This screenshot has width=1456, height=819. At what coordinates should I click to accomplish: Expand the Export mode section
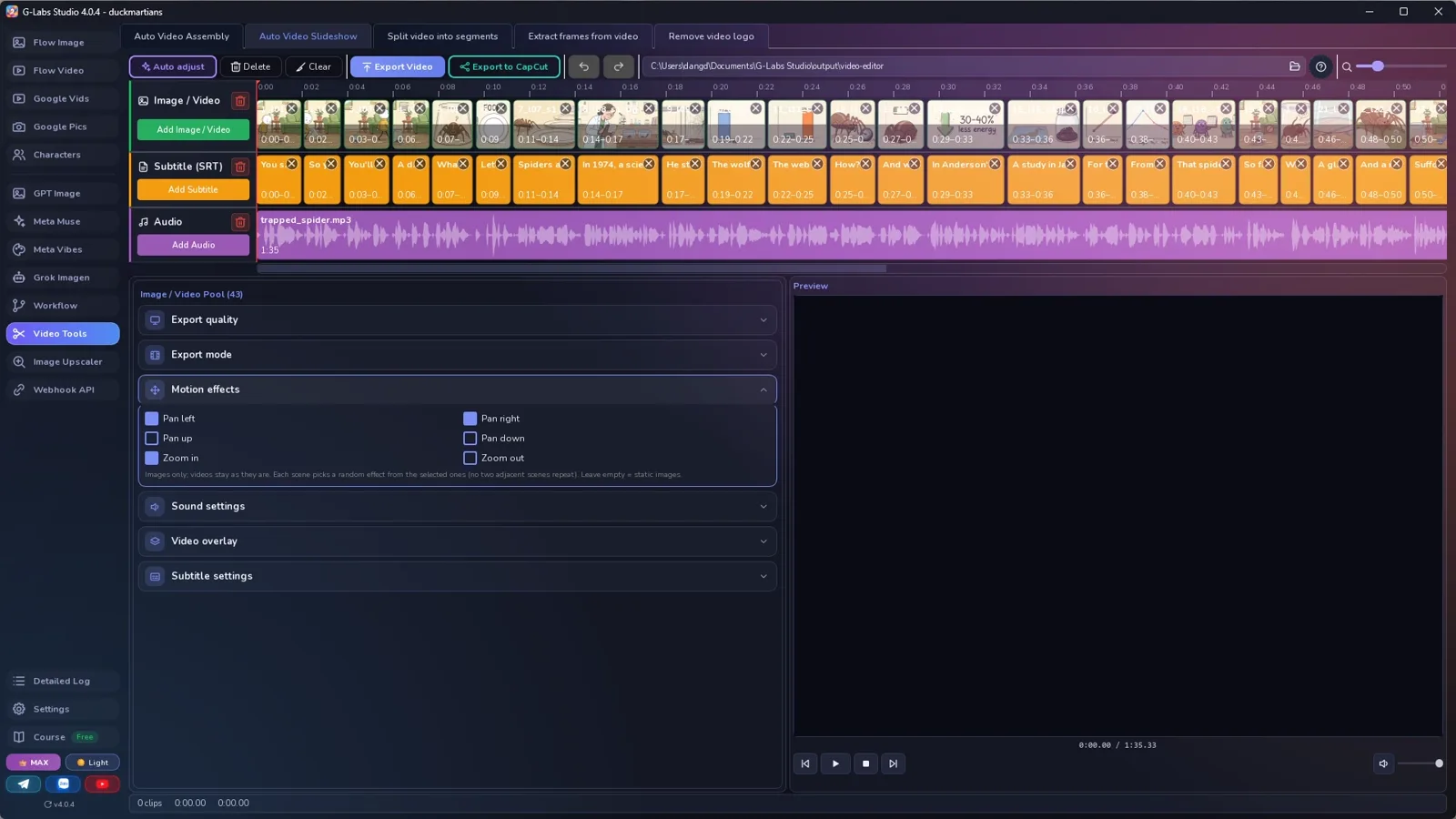point(457,355)
